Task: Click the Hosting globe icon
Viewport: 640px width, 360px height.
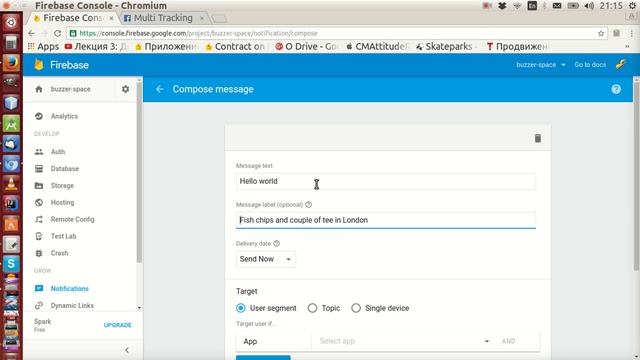Action: (x=39, y=202)
